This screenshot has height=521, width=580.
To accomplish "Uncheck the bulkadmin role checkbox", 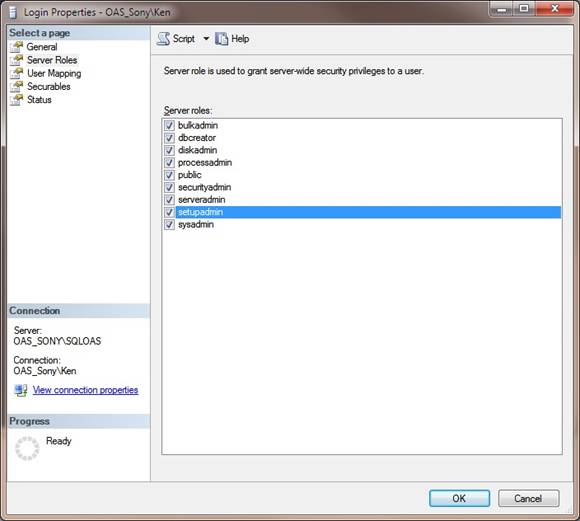I will tap(169, 125).
